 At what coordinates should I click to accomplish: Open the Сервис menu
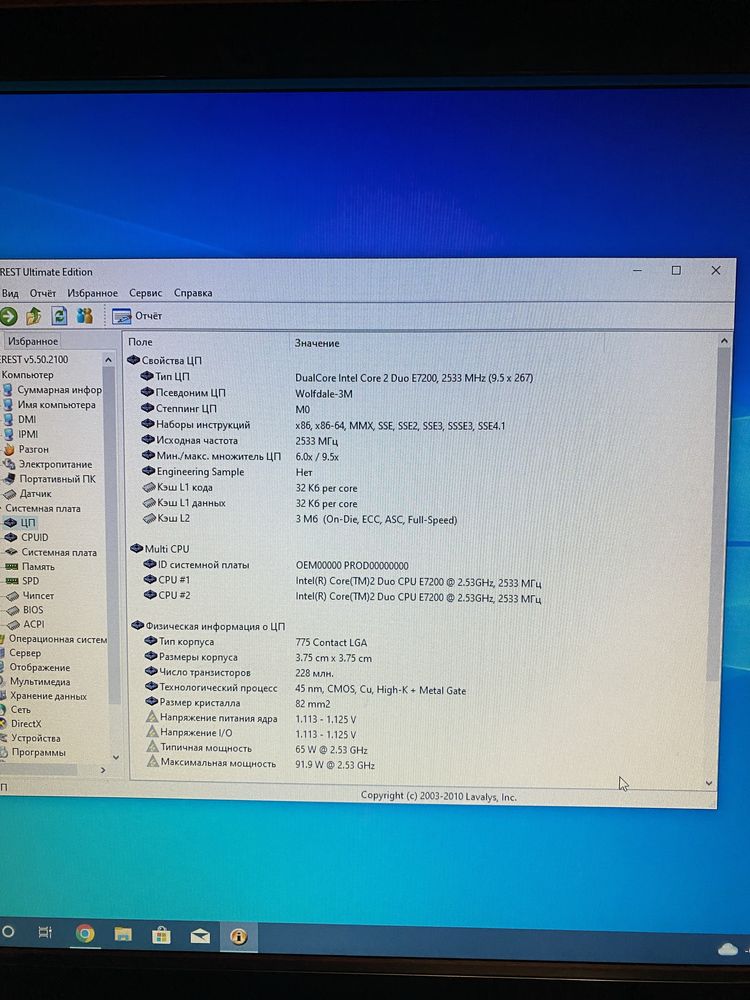pyautogui.click(x=145, y=293)
